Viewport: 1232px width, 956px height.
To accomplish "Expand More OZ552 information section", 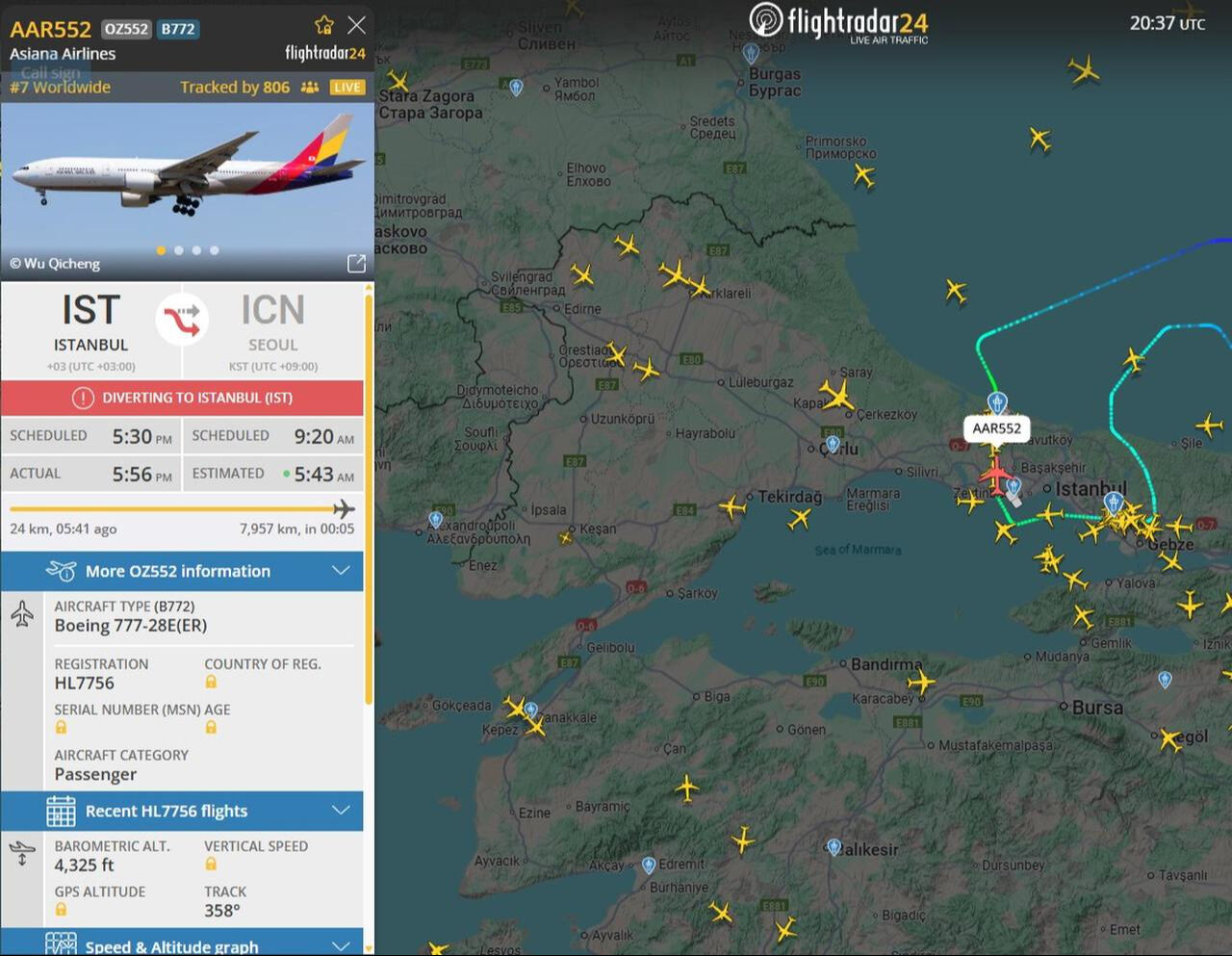I will click(182, 571).
